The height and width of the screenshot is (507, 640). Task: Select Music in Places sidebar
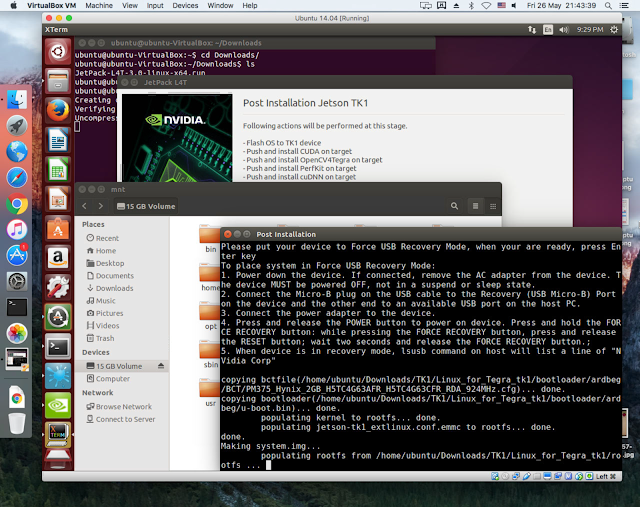(x=101, y=300)
